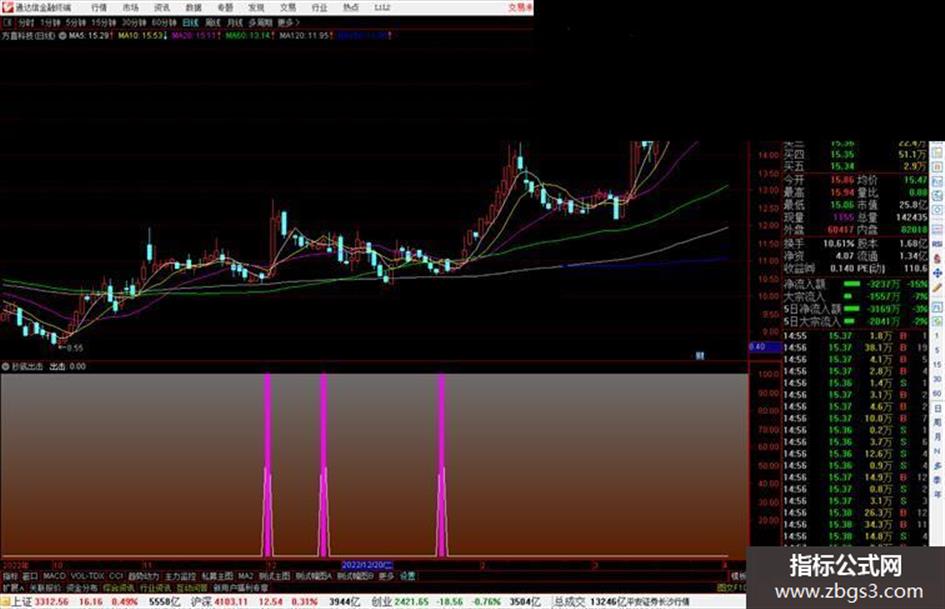
Task: Open the 数据 menu
Action: pyautogui.click(x=193, y=7)
